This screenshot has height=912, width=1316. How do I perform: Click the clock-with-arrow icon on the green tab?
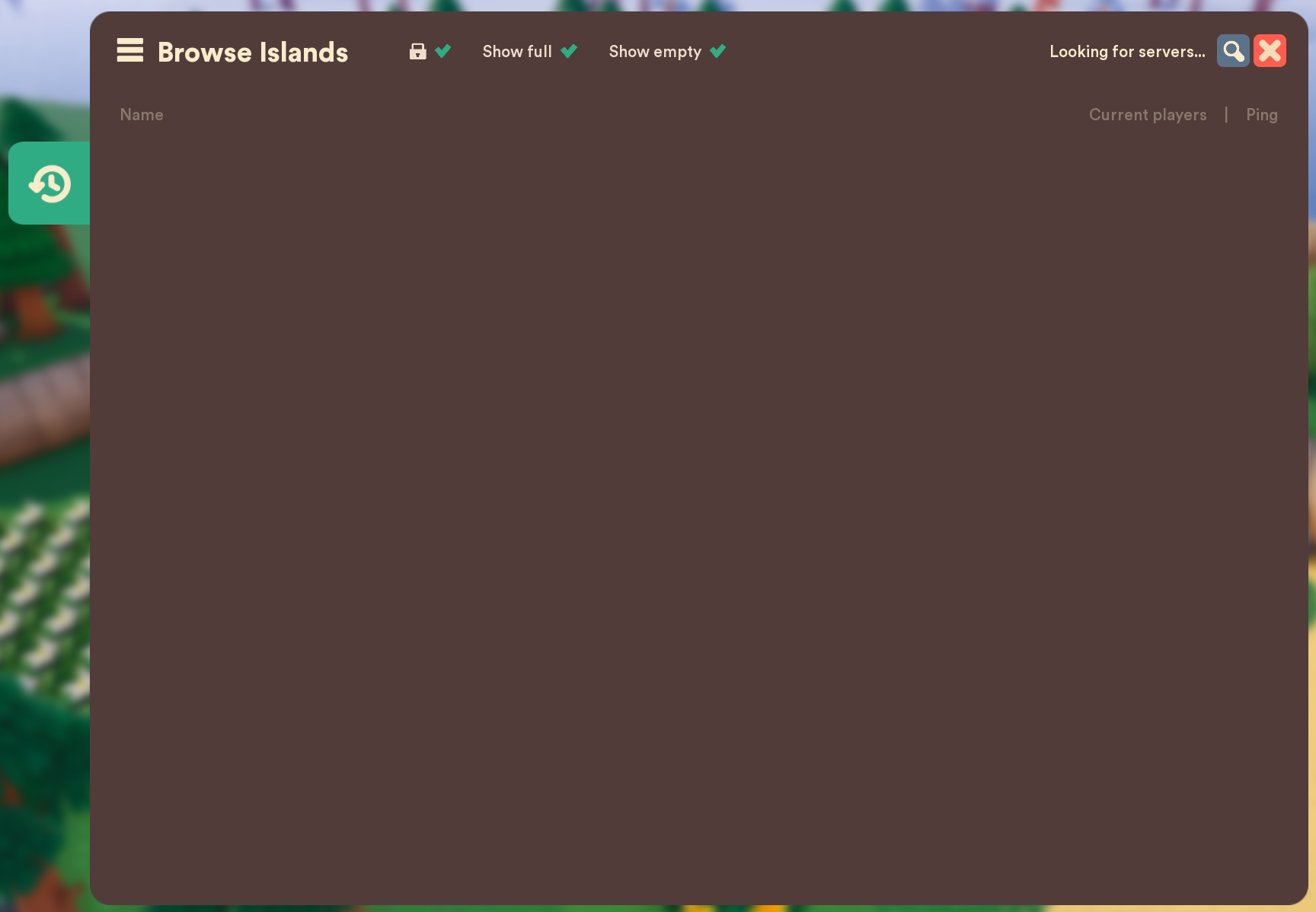tap(49, 183)
